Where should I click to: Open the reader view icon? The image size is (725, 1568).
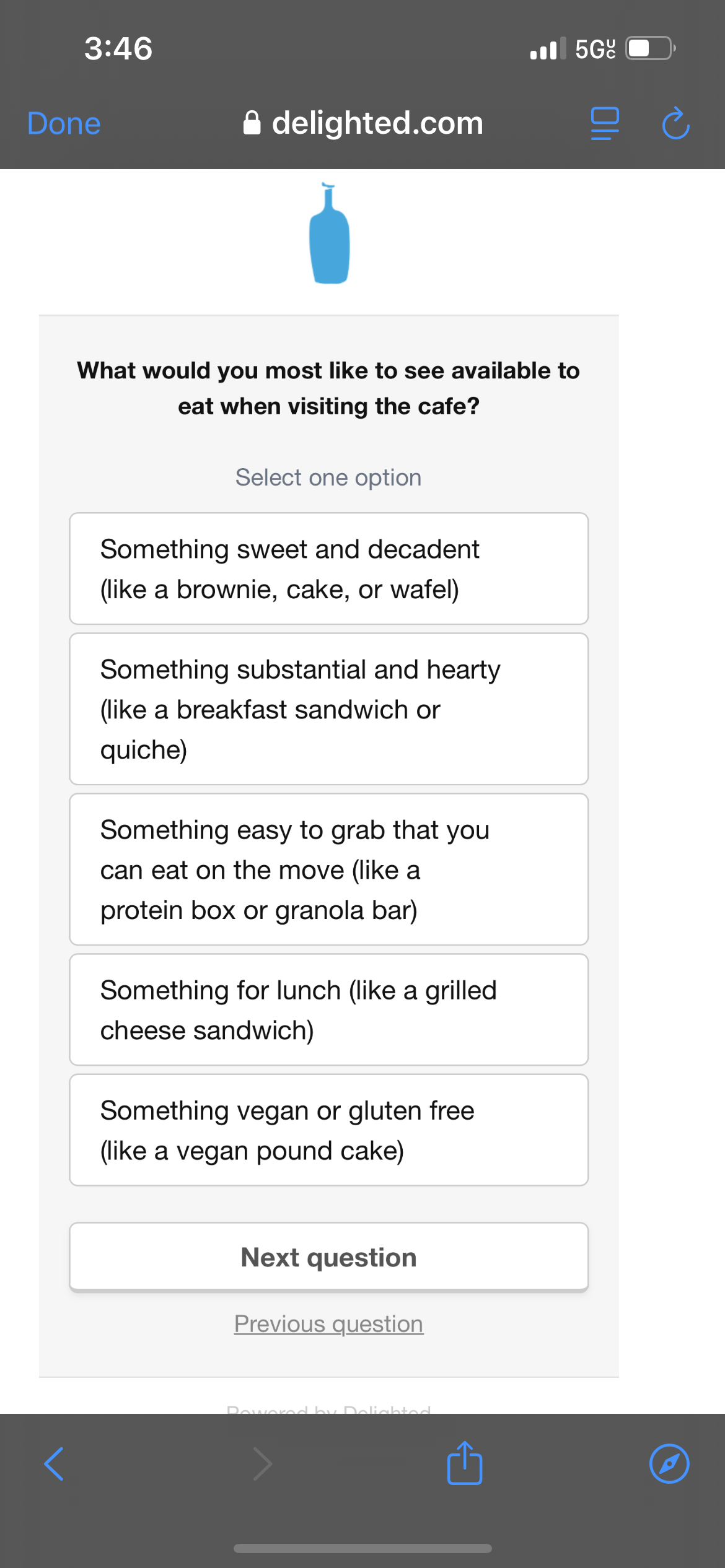(x=605, y=123)
